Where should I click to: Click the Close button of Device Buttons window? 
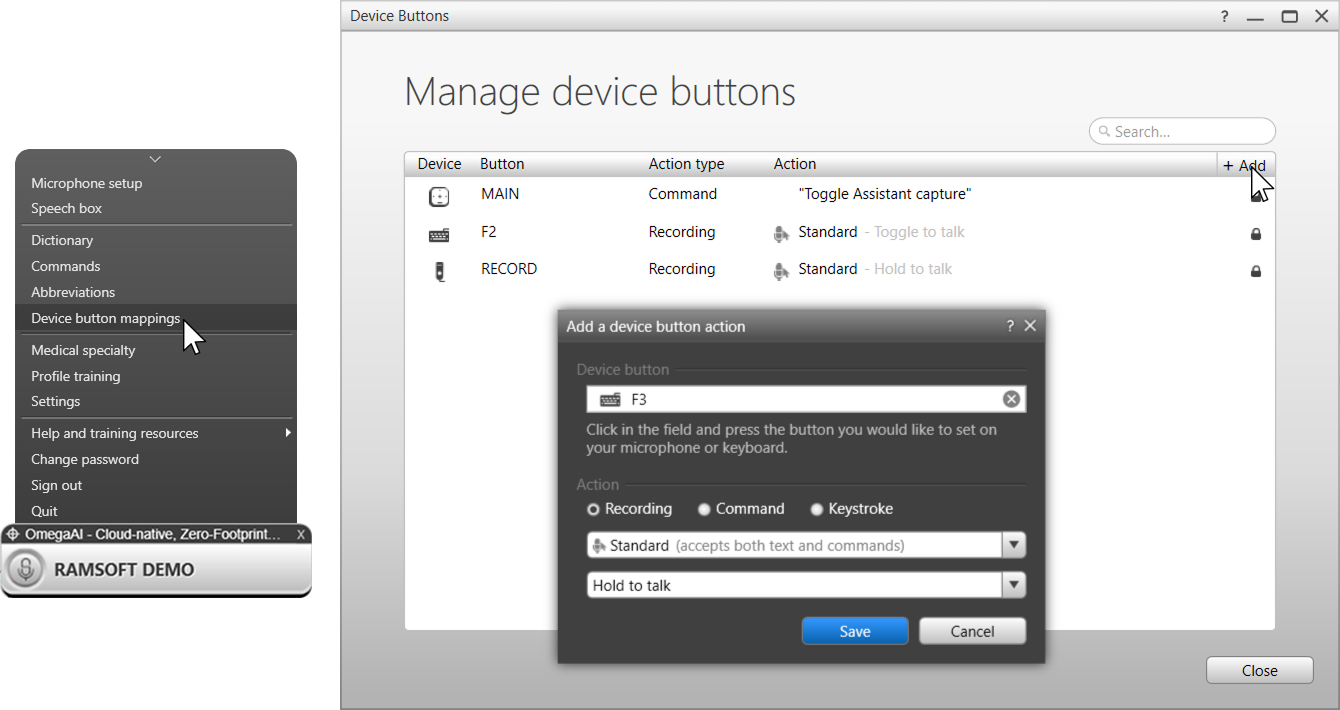[1260, 671]
